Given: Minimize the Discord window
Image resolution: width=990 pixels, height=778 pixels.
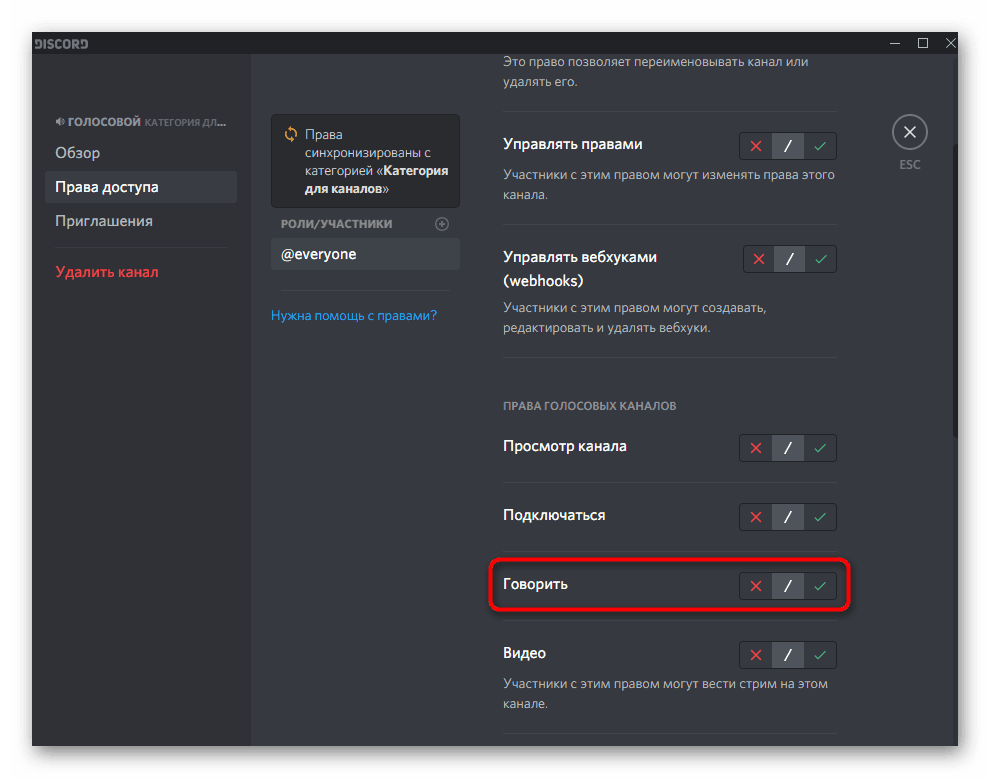Looking at the screenshot, I should (x=895, y=43).
